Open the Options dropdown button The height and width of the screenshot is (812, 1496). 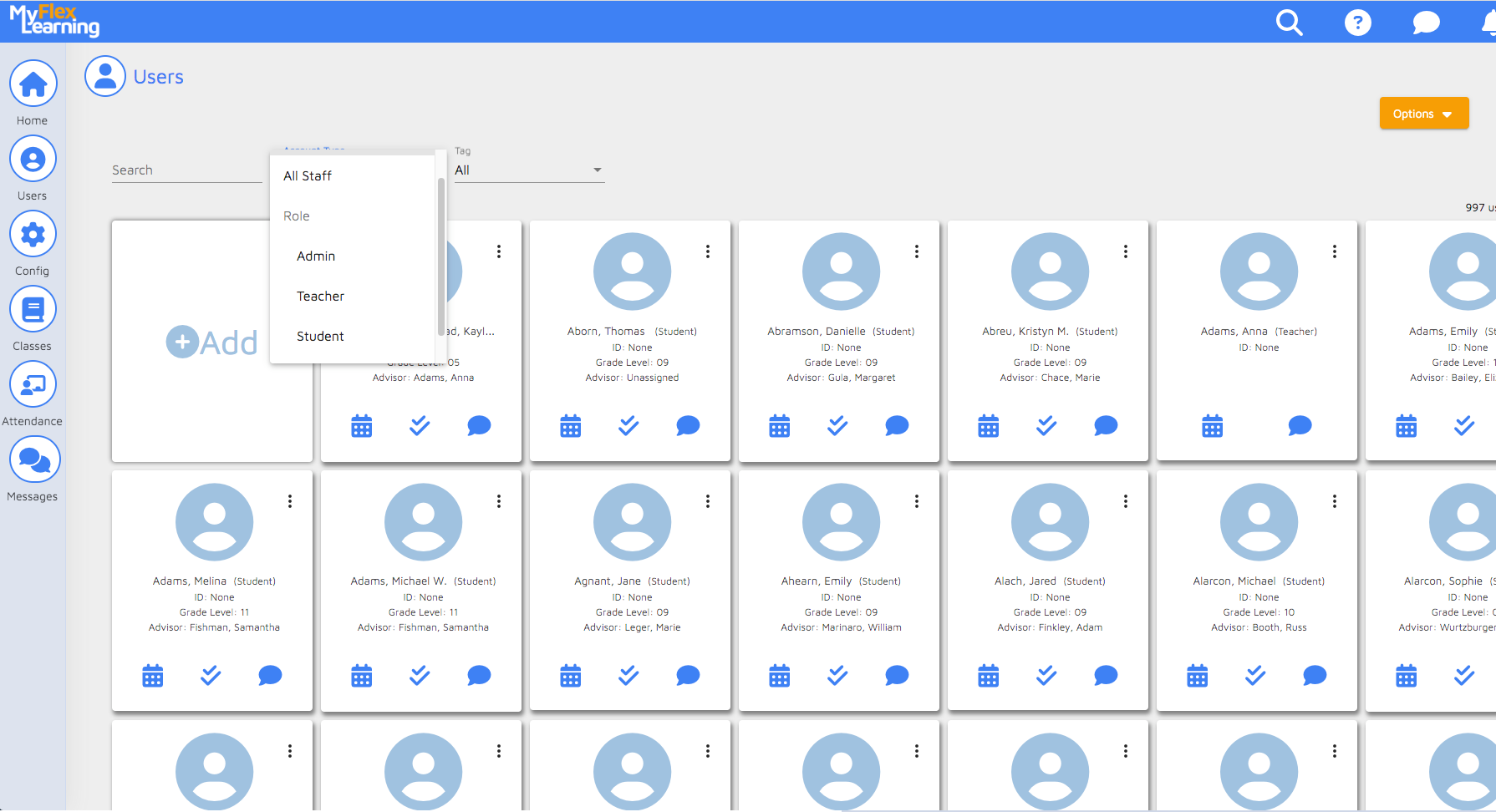click(1423, 114)
